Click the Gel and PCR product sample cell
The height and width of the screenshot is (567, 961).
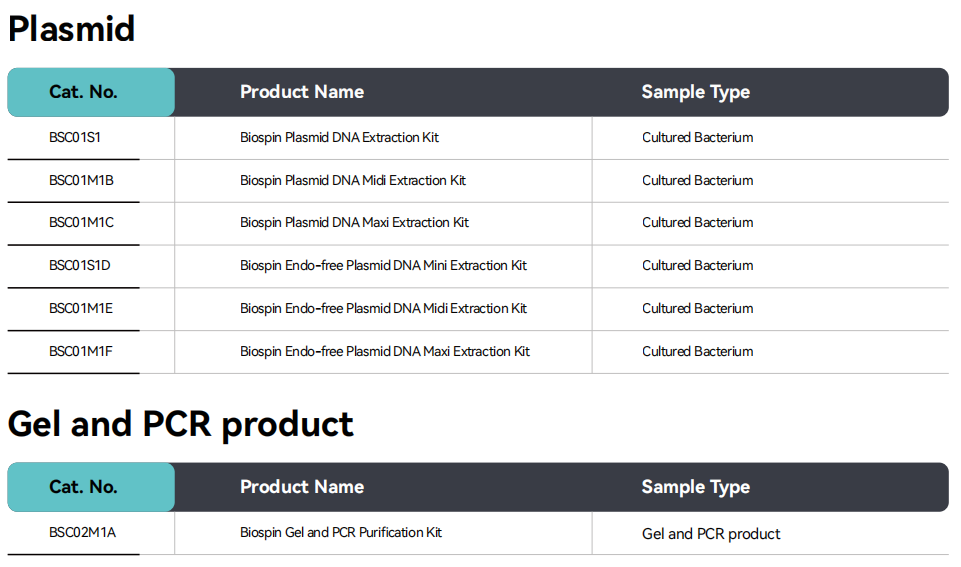point(711,534)
